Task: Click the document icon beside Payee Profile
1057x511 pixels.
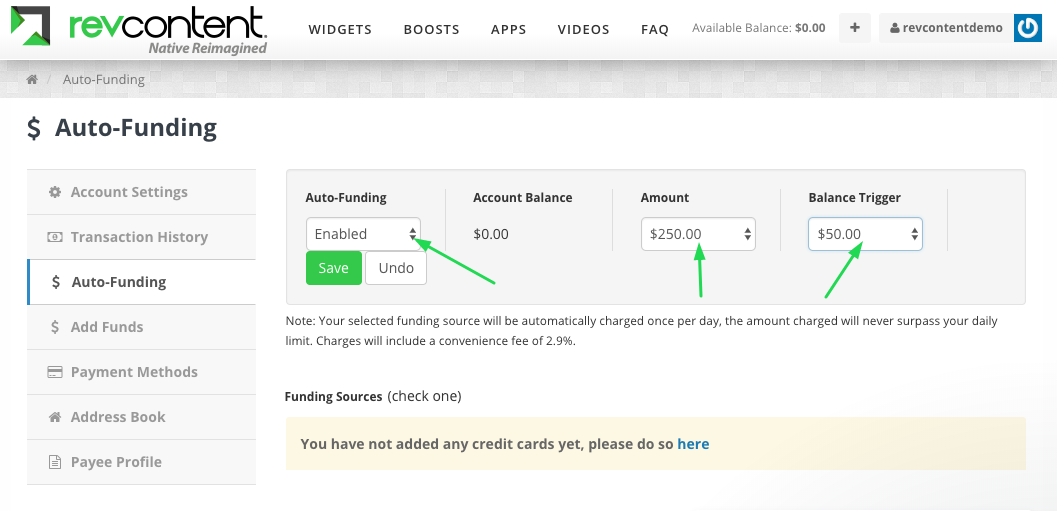Action: point(55,462)
